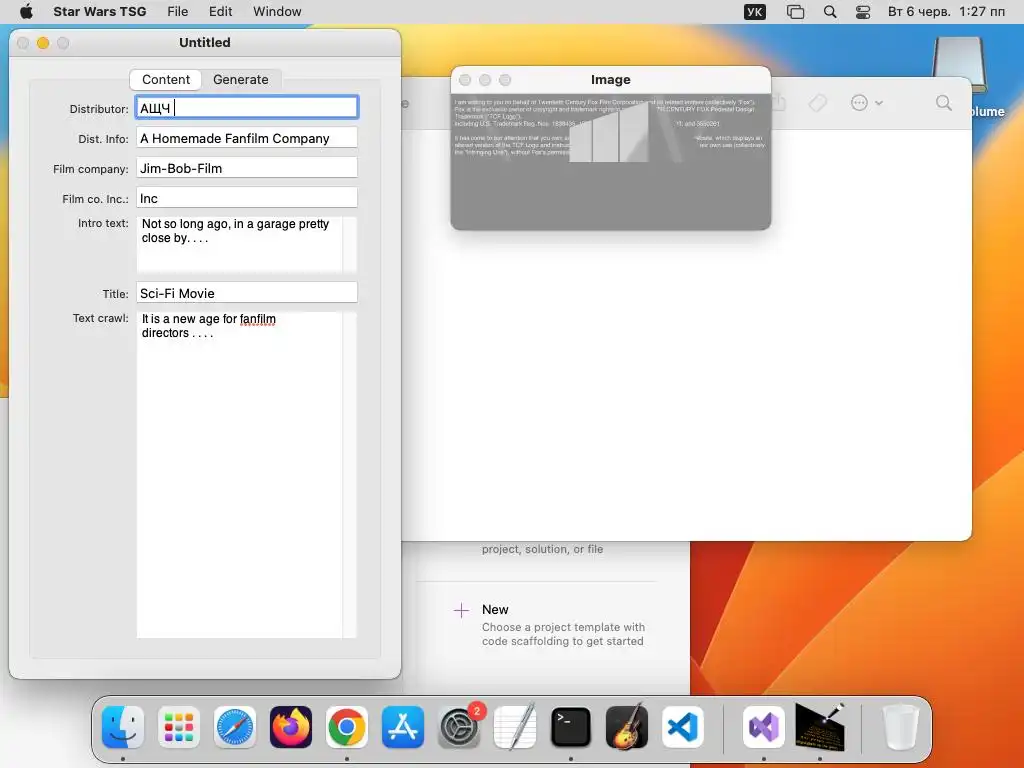The width and height of the screenshot is (1024, 768).
Task: Open Stage Manager menu bar icon
Action: (x=795, y=12)
